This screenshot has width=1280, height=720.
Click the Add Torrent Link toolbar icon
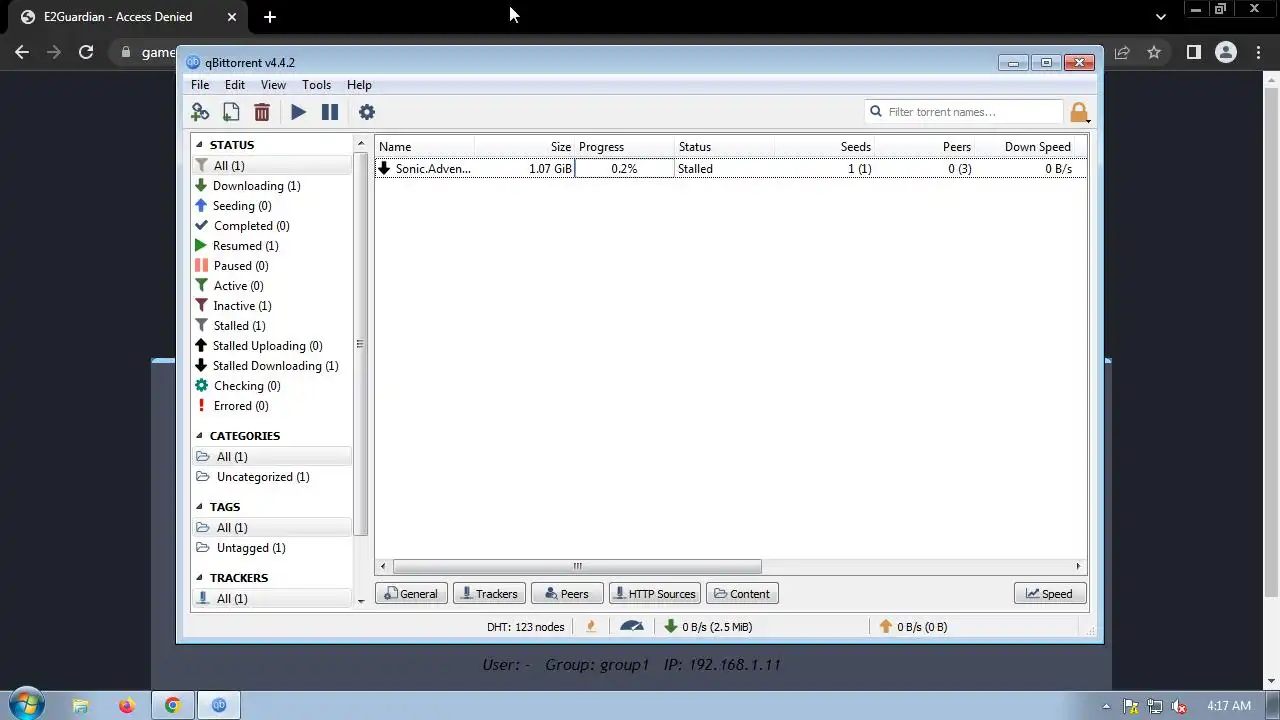(200, 112)
